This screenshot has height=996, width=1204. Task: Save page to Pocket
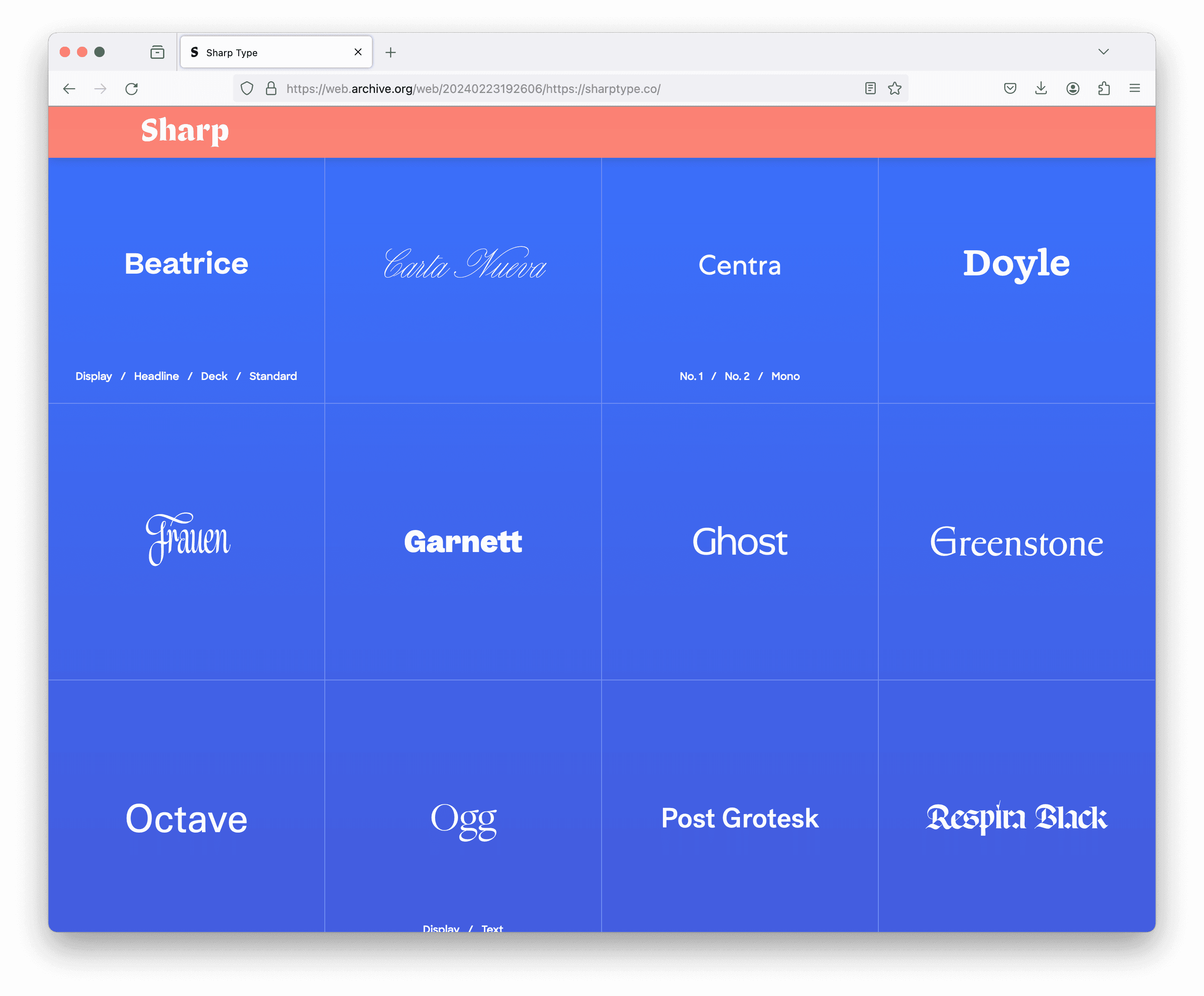[1010, 88]
